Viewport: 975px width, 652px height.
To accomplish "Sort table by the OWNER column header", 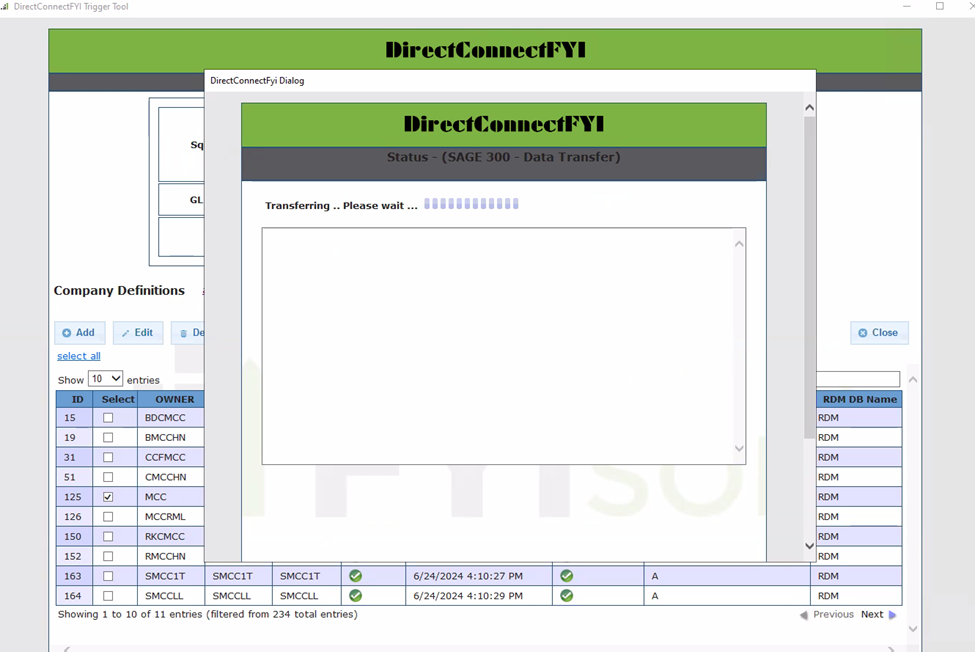I will click(171, 399).
